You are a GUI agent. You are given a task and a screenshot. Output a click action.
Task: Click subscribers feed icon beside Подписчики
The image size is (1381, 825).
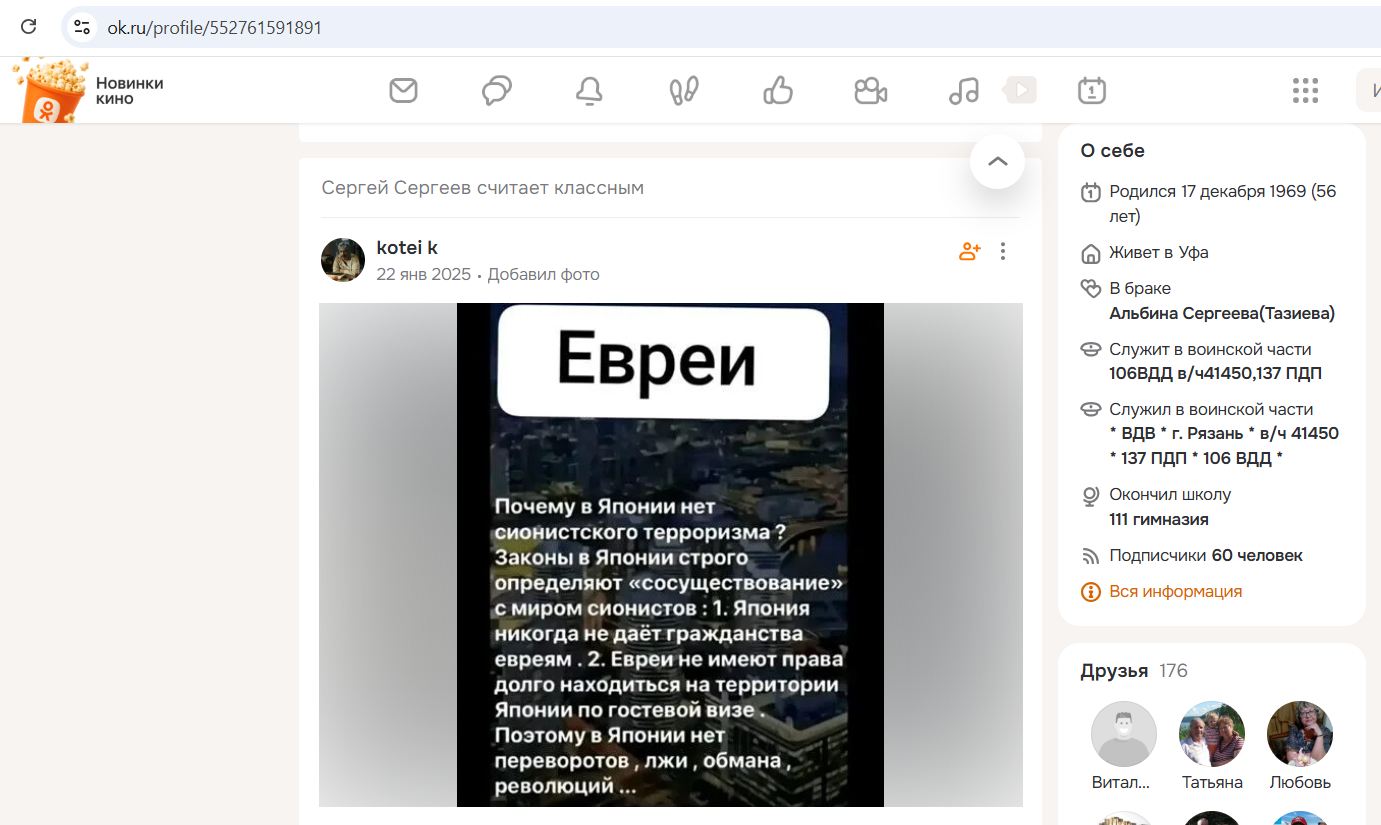coord(1091,556)
